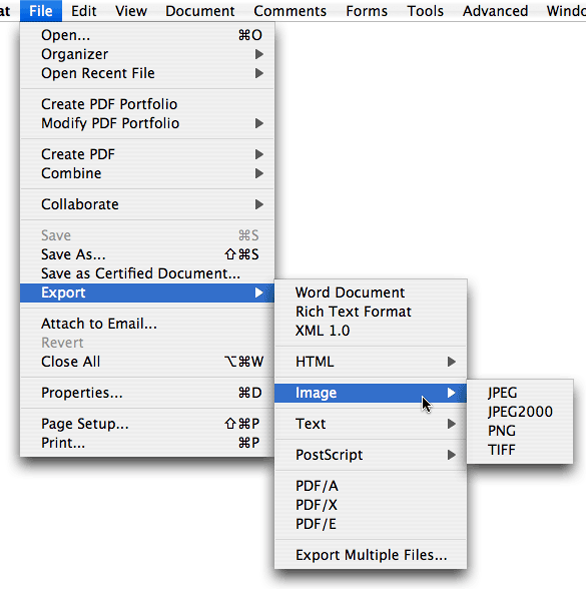This screenshot has width=586, height=589.
Task: Choose XML 1.0 export option
Action: 371,331
